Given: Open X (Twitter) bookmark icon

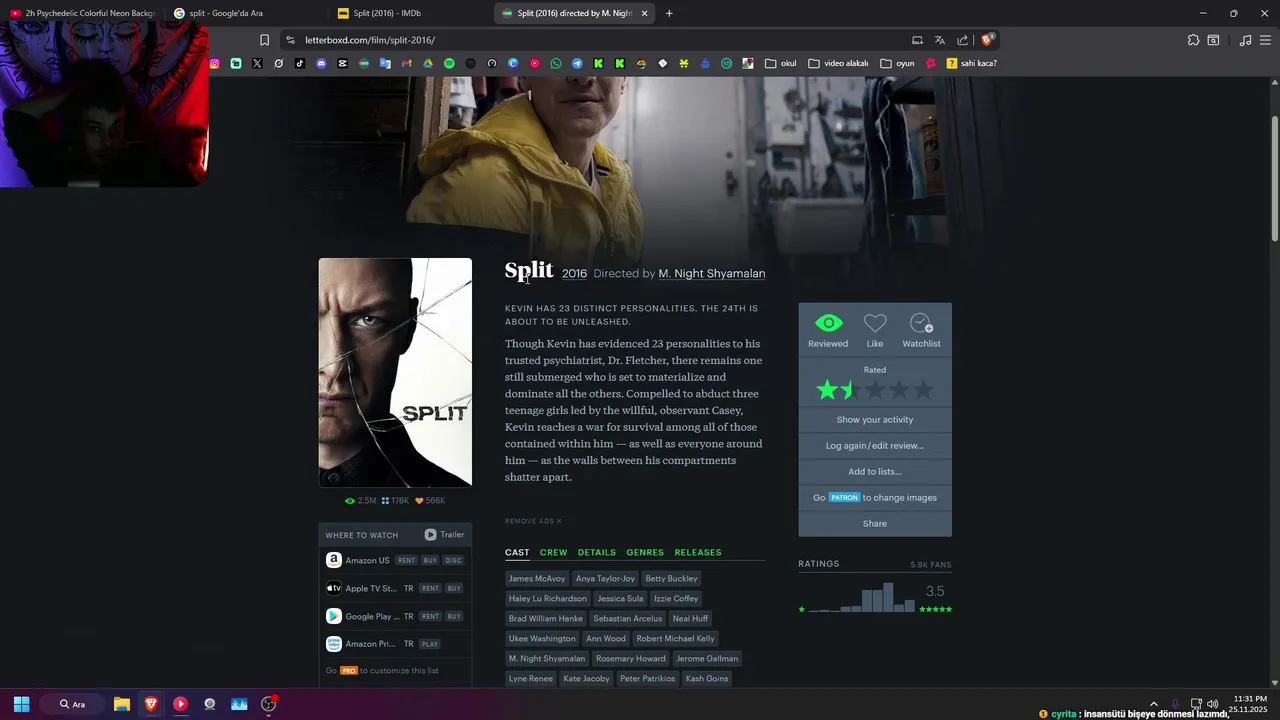Looking at the screenshot, I should (x=257, y=63).
